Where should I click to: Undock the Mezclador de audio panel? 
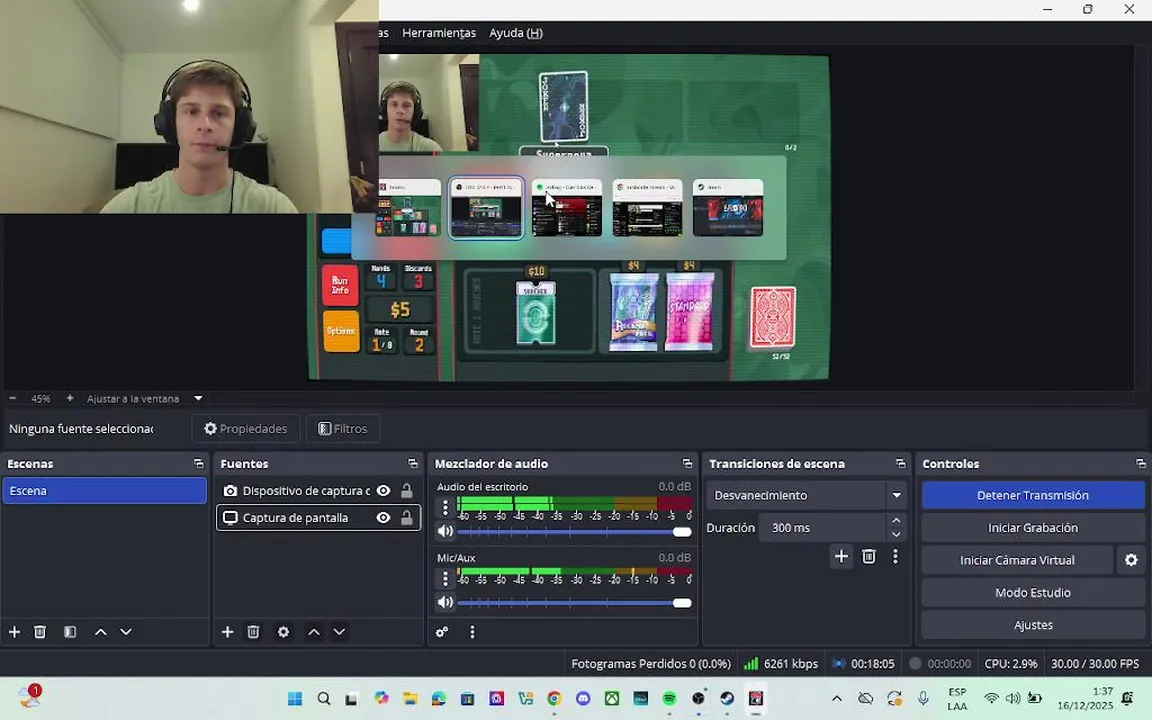(687, 464)
